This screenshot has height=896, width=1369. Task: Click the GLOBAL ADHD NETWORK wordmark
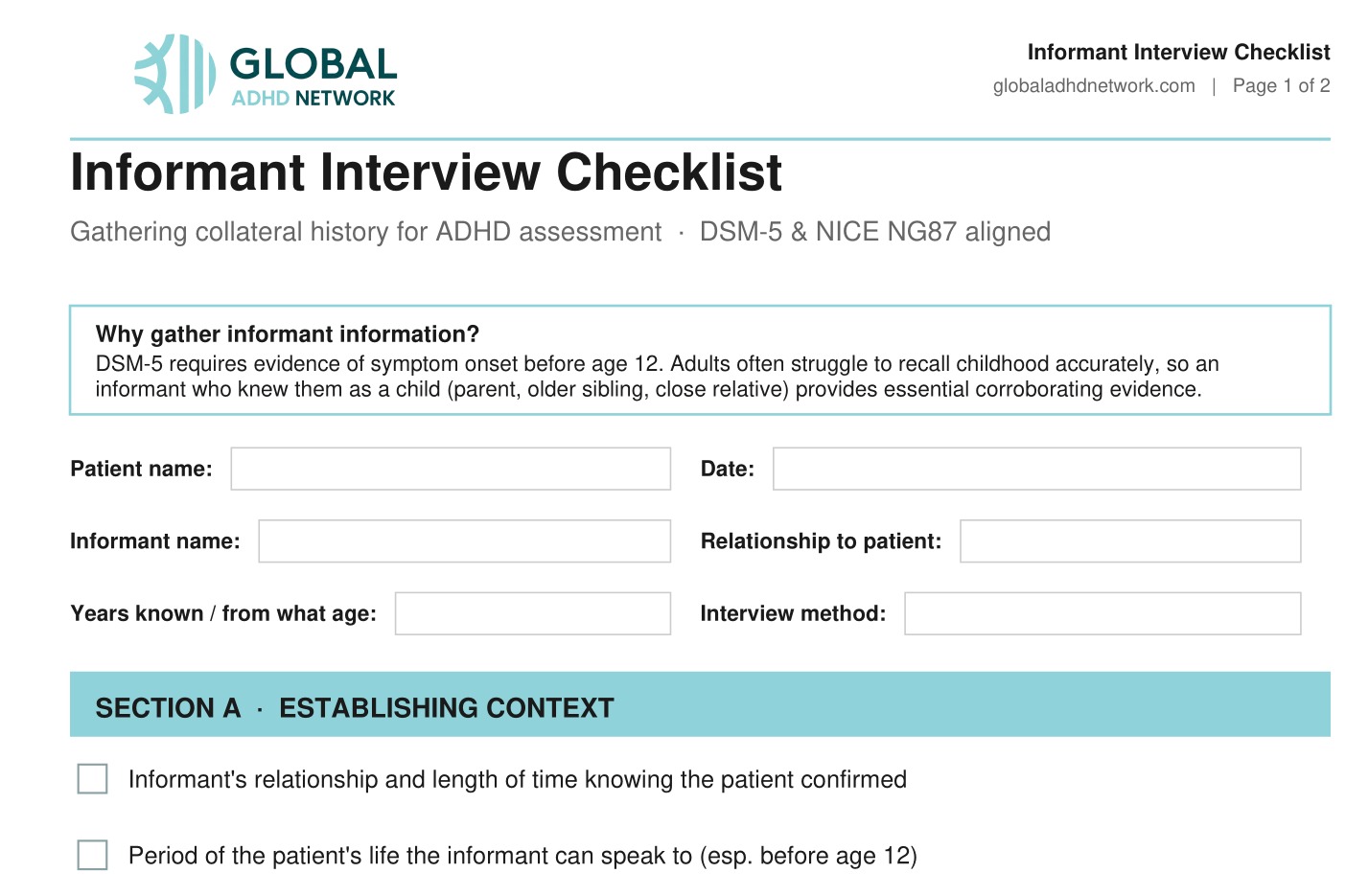tap(313, 77)
